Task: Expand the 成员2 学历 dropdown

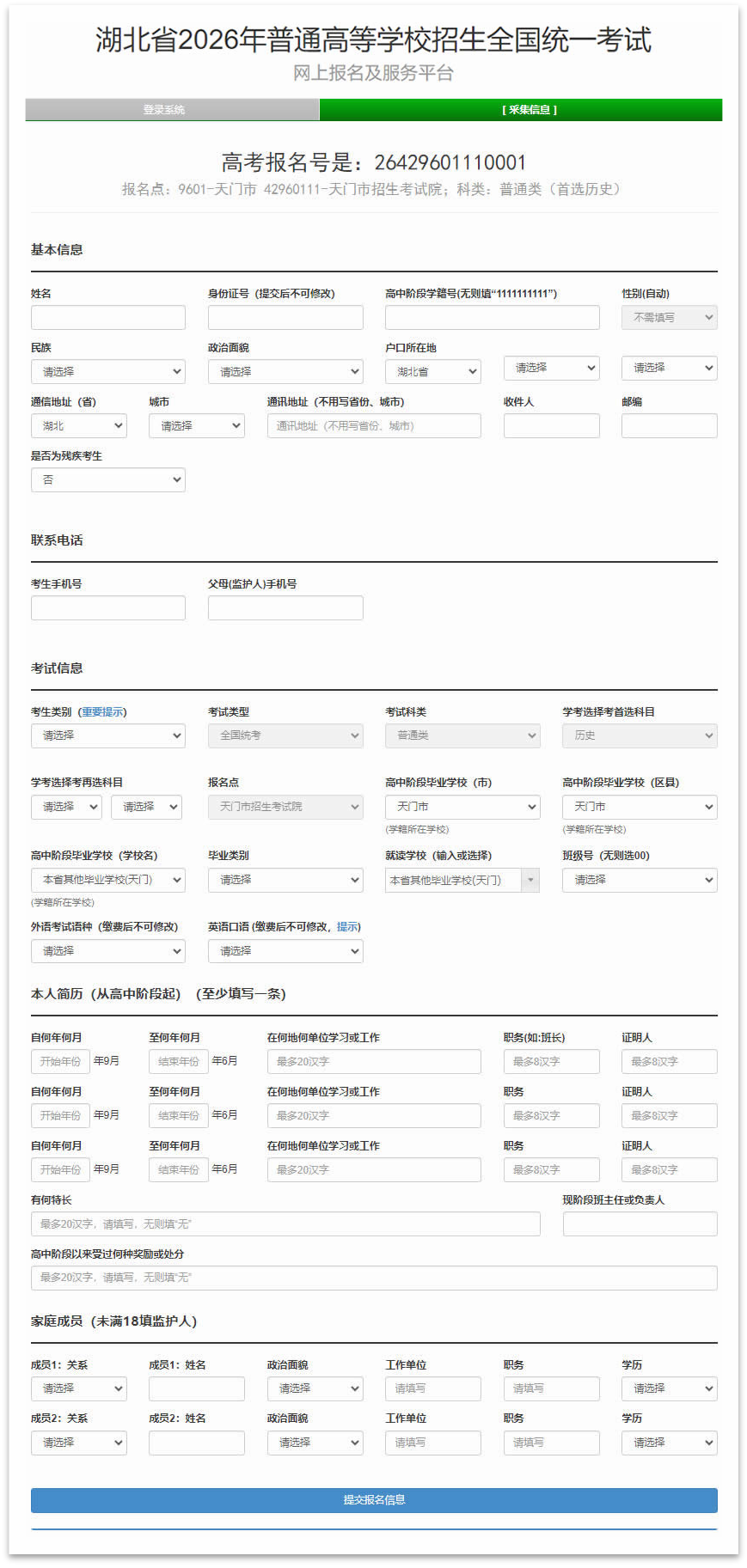Action: (669, 1443)
